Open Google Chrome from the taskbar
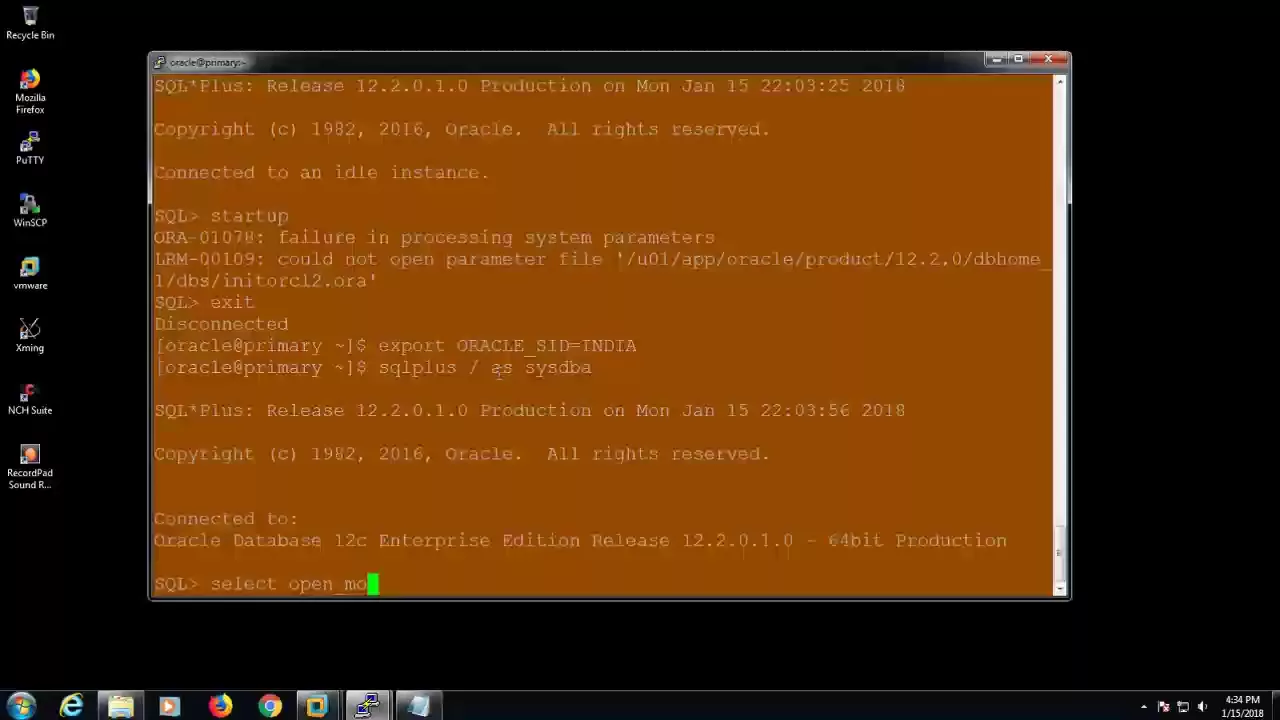This screenshot has width=1280, height=720. pyautogui.click(x=270, y=706)
